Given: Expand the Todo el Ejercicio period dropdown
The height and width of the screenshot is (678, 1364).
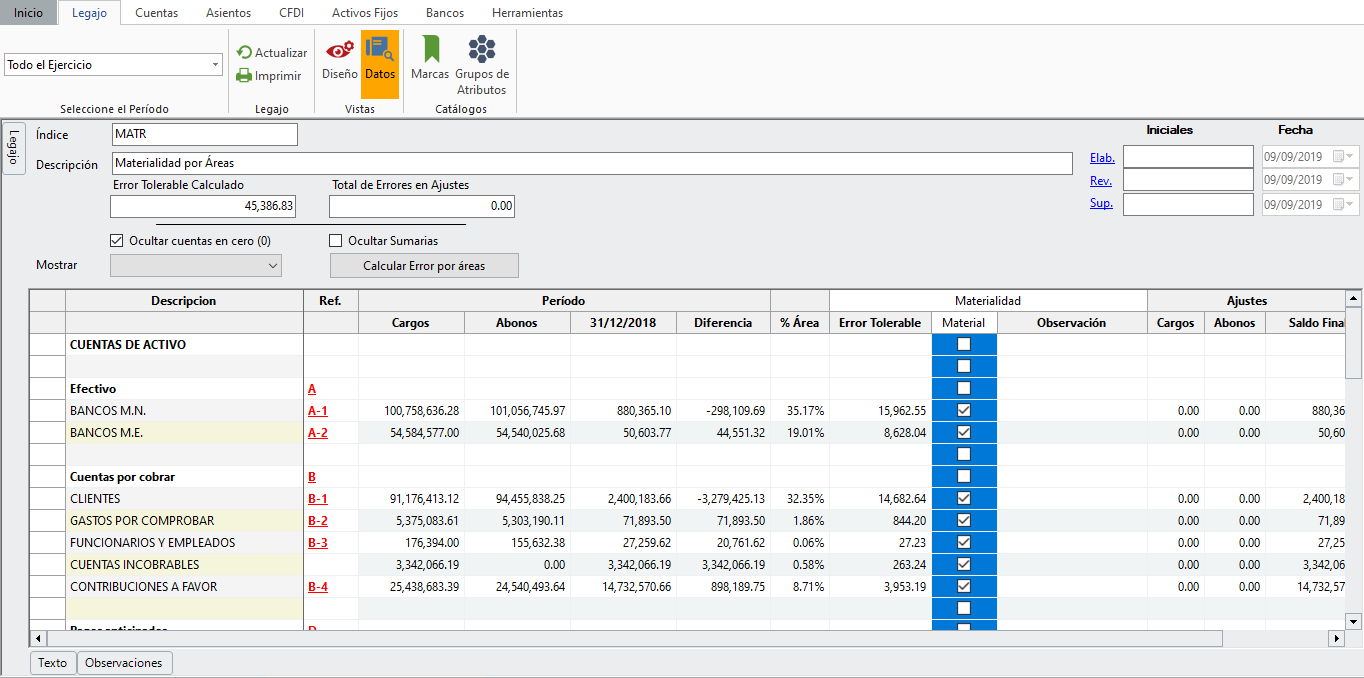Looking at the screenshot, I should click(216, 65).
